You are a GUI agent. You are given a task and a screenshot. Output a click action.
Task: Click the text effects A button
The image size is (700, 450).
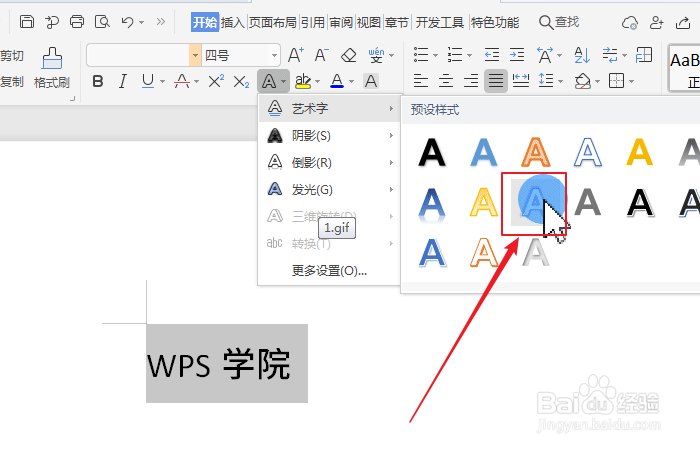coord(269,81)
